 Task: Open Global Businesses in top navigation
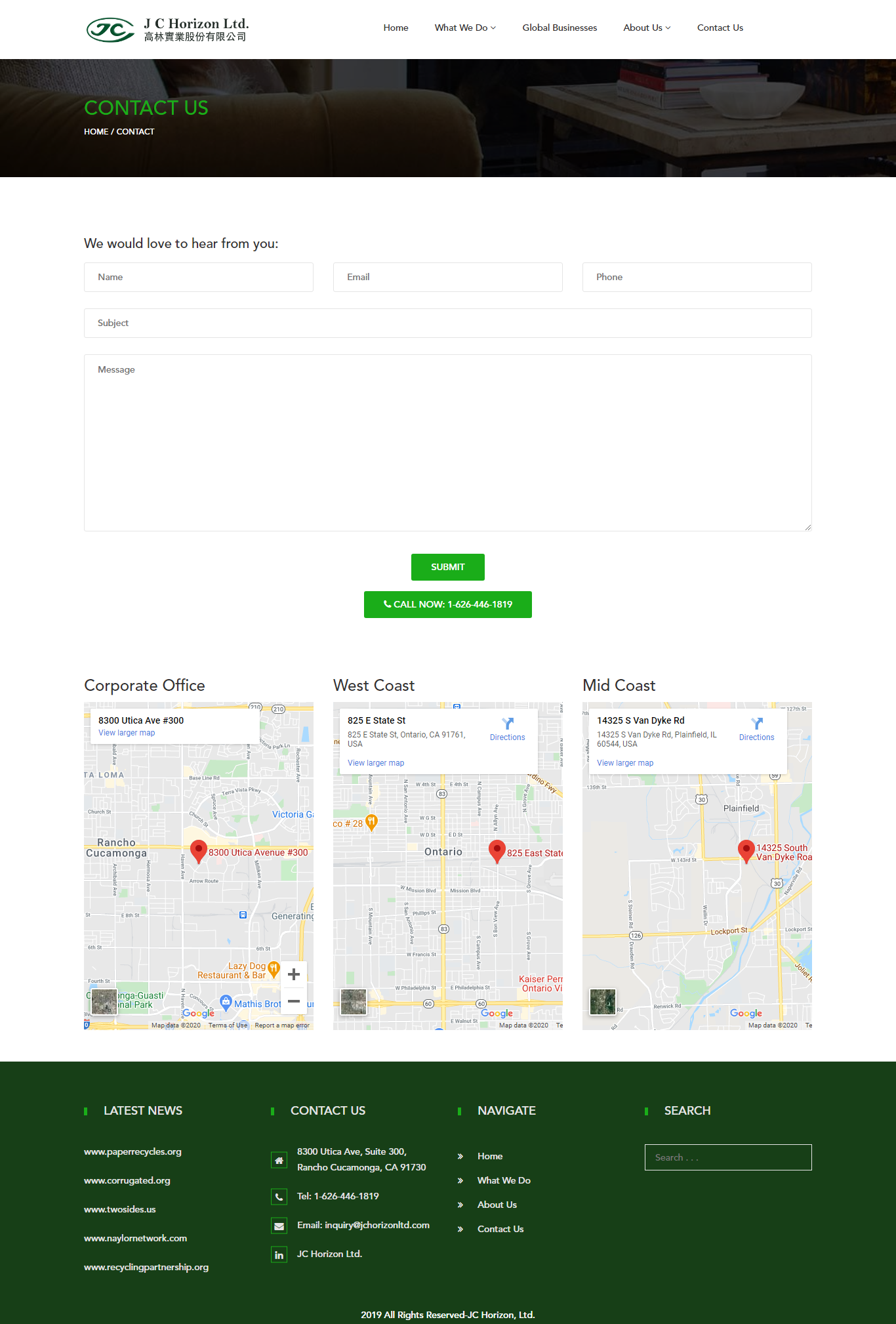pos(560,28)
